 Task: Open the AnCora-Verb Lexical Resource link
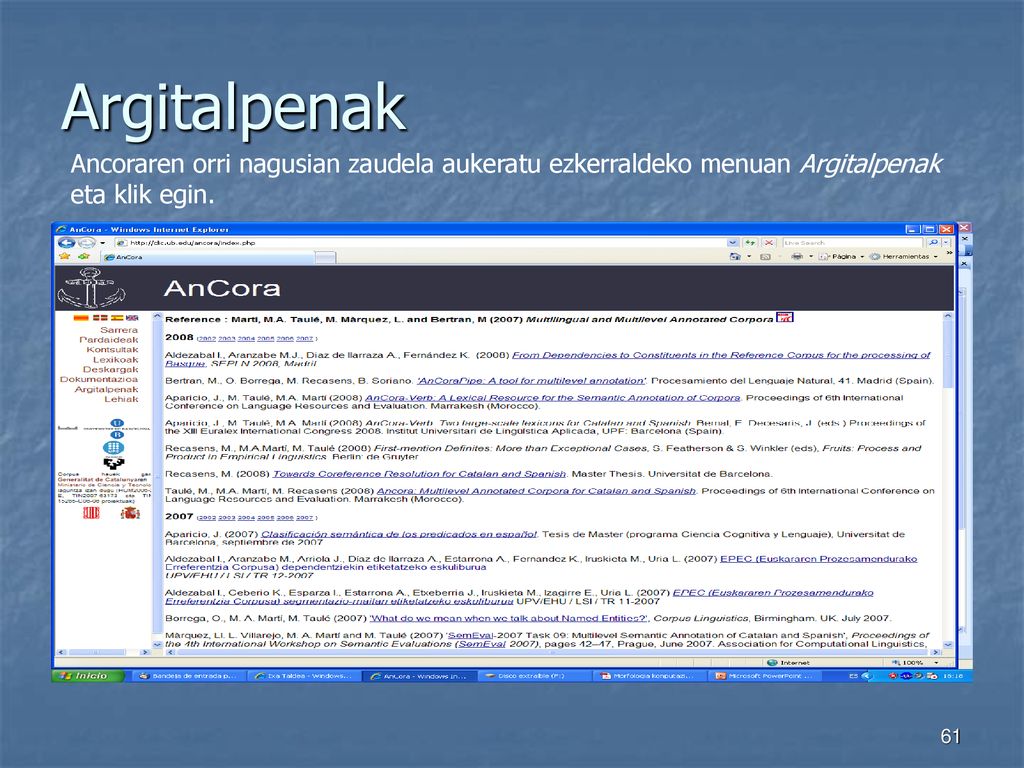coord(552,398)
